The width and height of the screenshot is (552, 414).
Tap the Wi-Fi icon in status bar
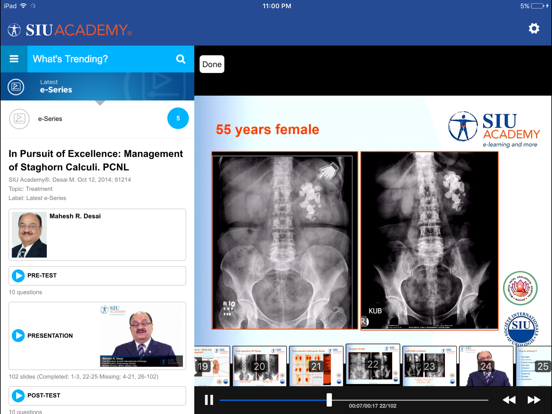pyautogui.click(x=24, y=6)
